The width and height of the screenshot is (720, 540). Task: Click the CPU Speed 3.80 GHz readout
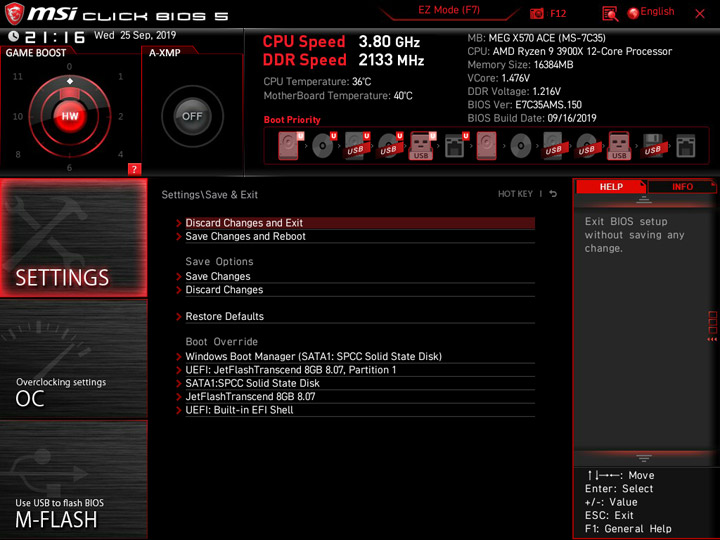coord(341,41)
